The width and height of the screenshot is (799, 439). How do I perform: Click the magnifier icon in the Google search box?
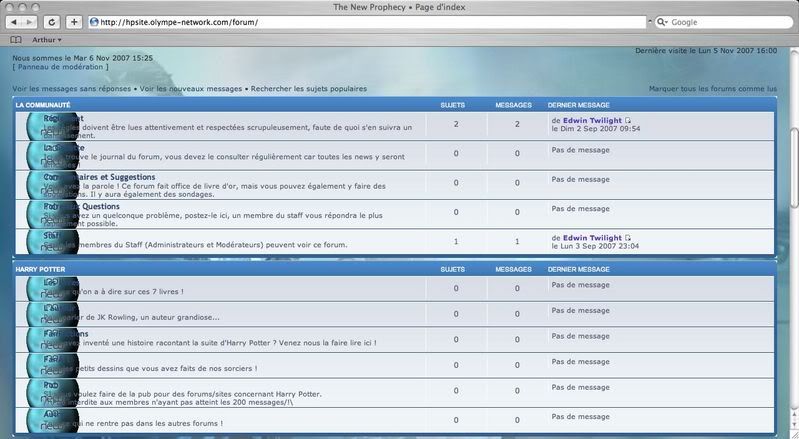point(661,22)
